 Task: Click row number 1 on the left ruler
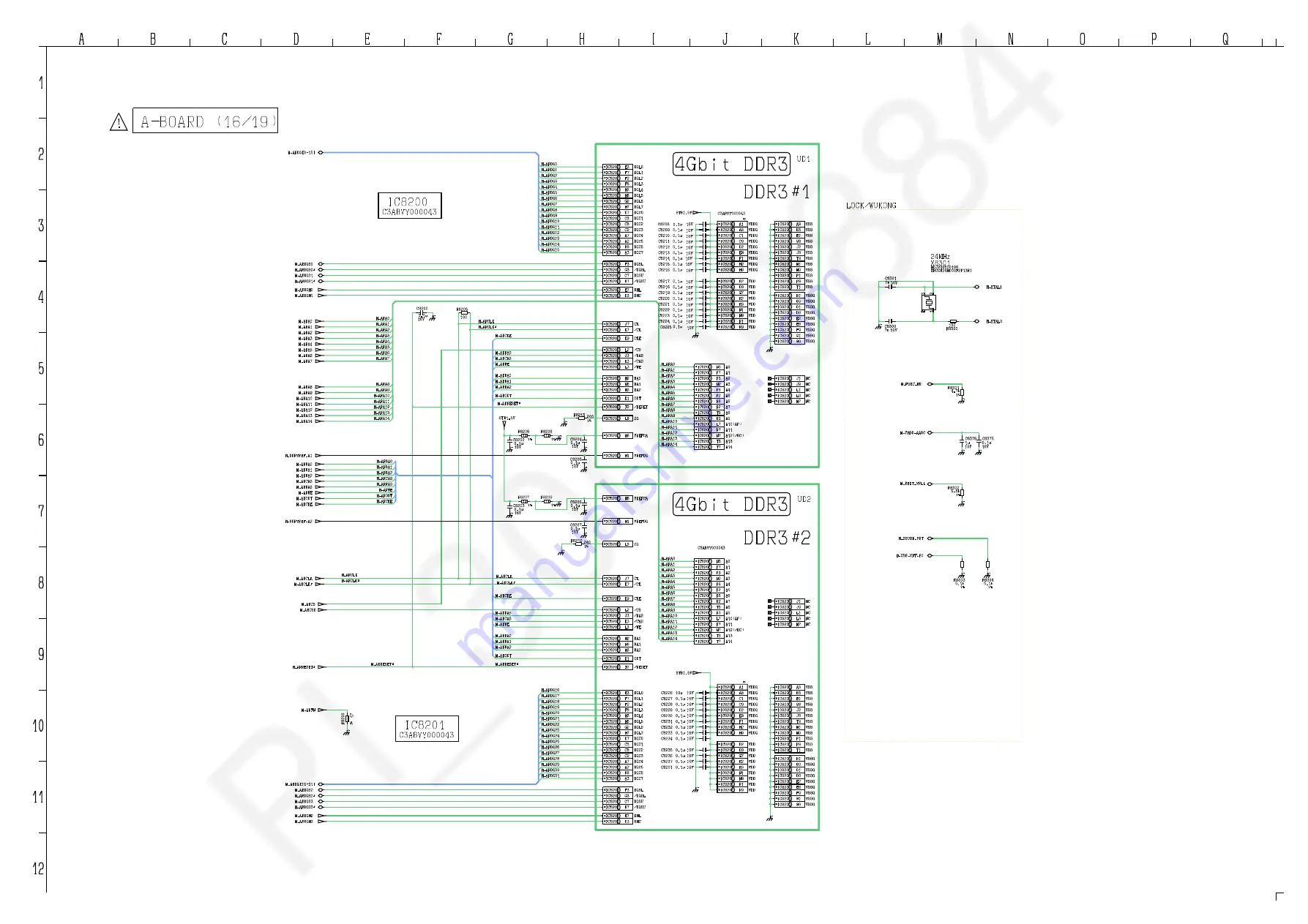tap(41, 83)
